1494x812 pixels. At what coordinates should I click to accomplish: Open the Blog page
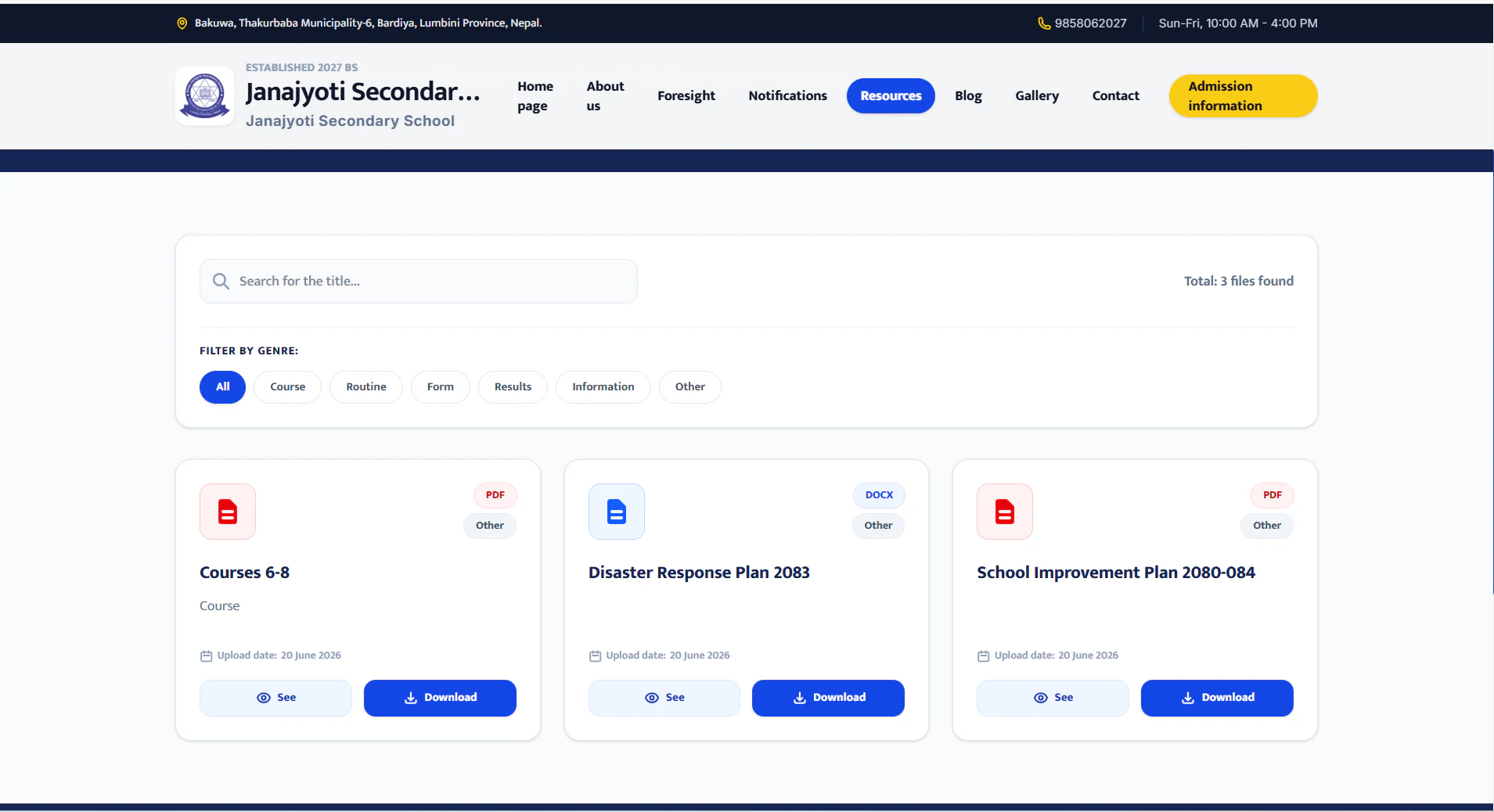point(968,95)
